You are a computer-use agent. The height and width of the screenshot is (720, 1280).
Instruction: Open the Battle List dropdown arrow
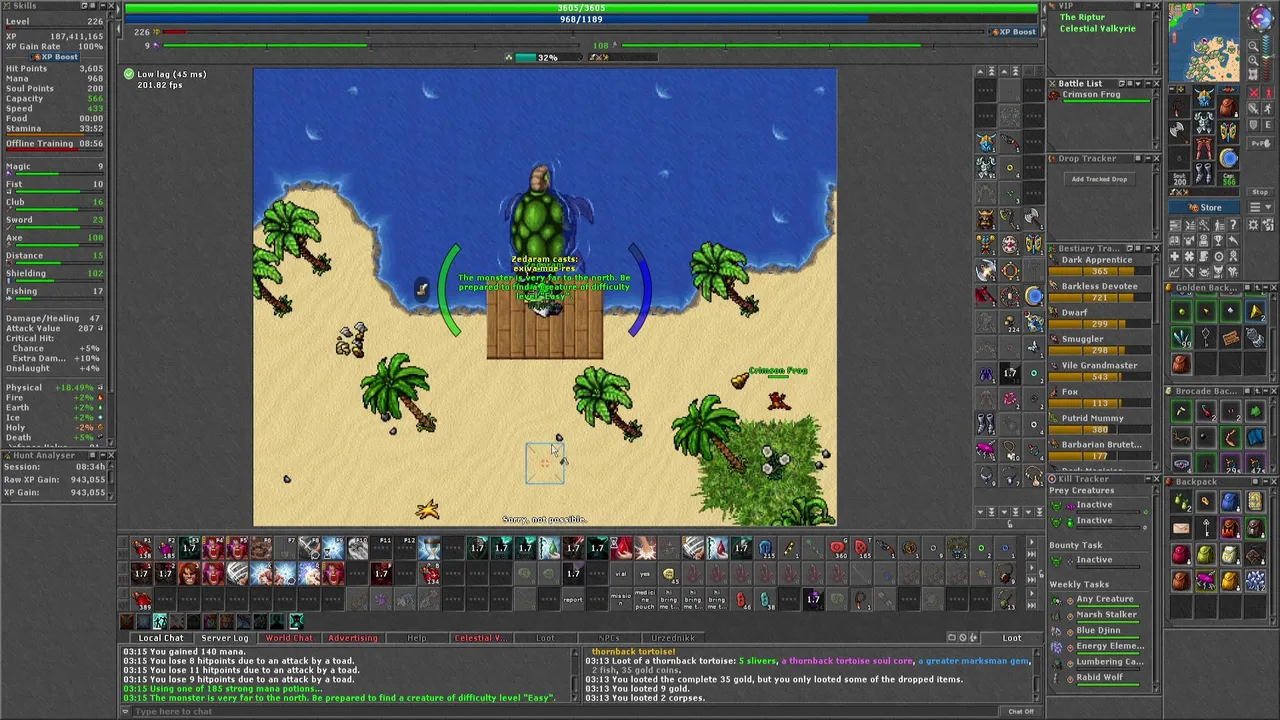pos(1138,84)
